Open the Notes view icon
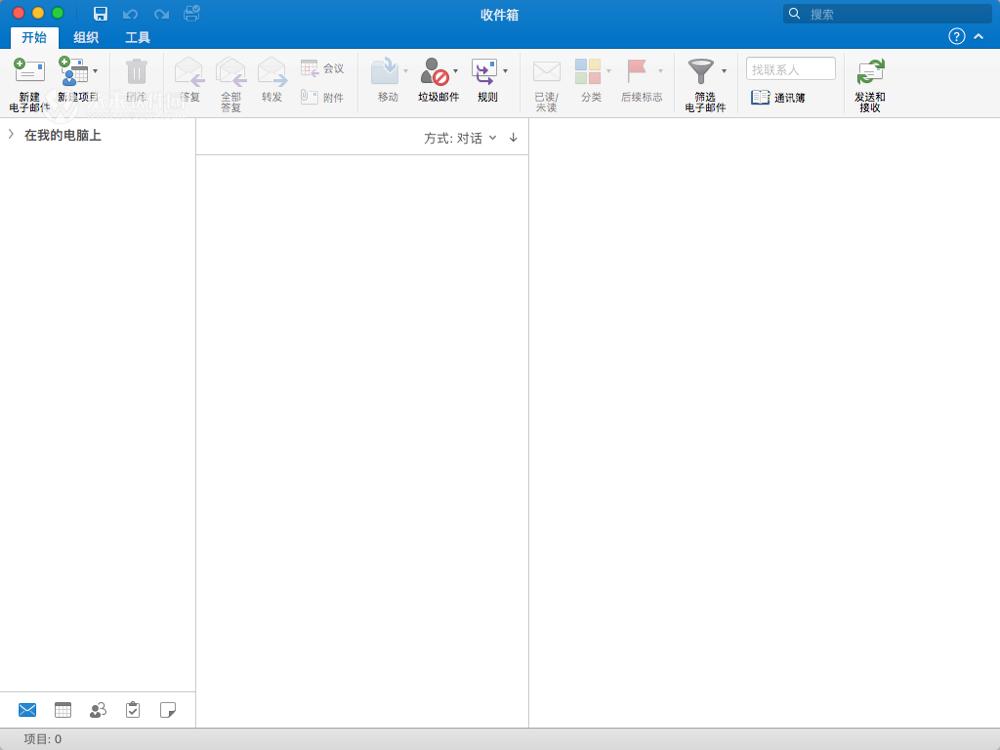 click(x=168, y=709)
